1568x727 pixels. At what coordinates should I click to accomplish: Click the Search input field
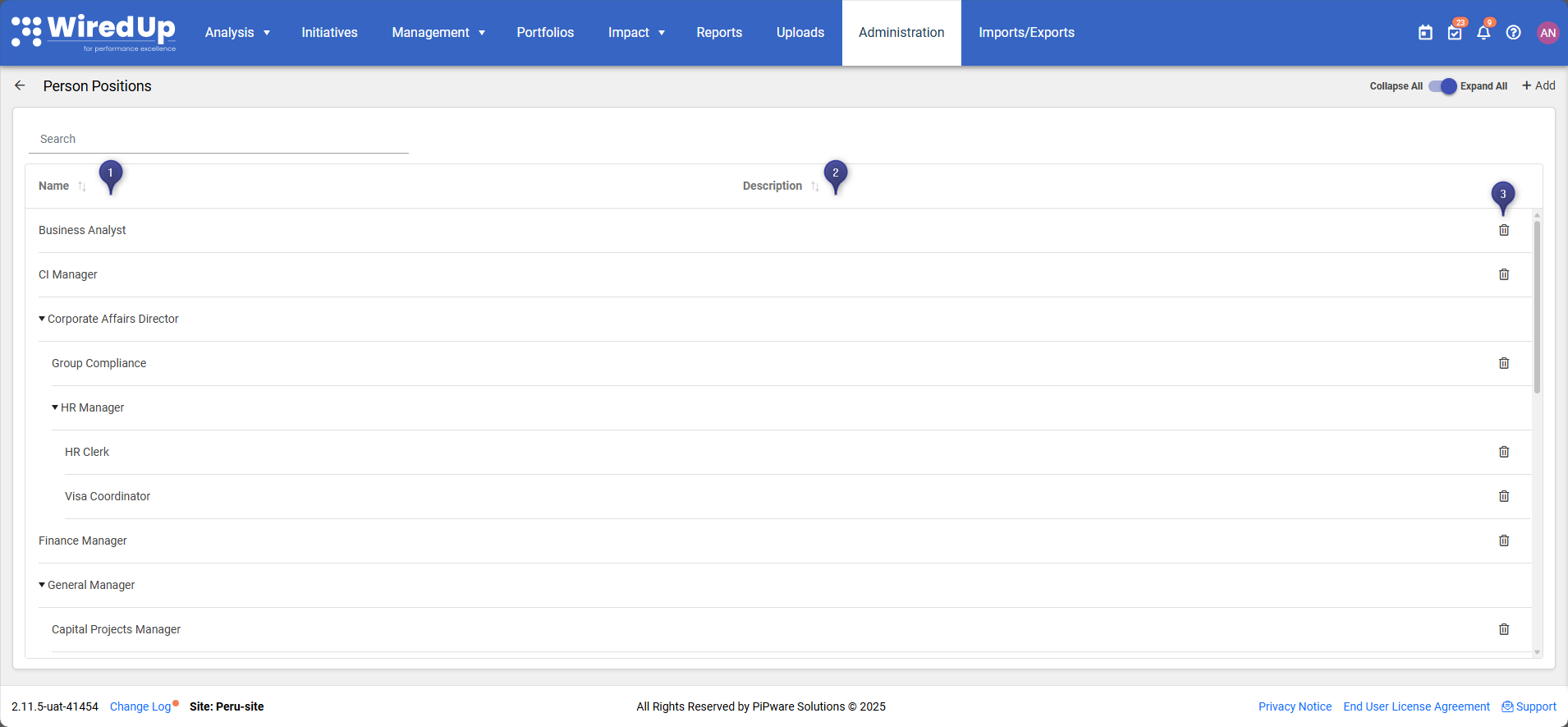(x=218, y=139)
